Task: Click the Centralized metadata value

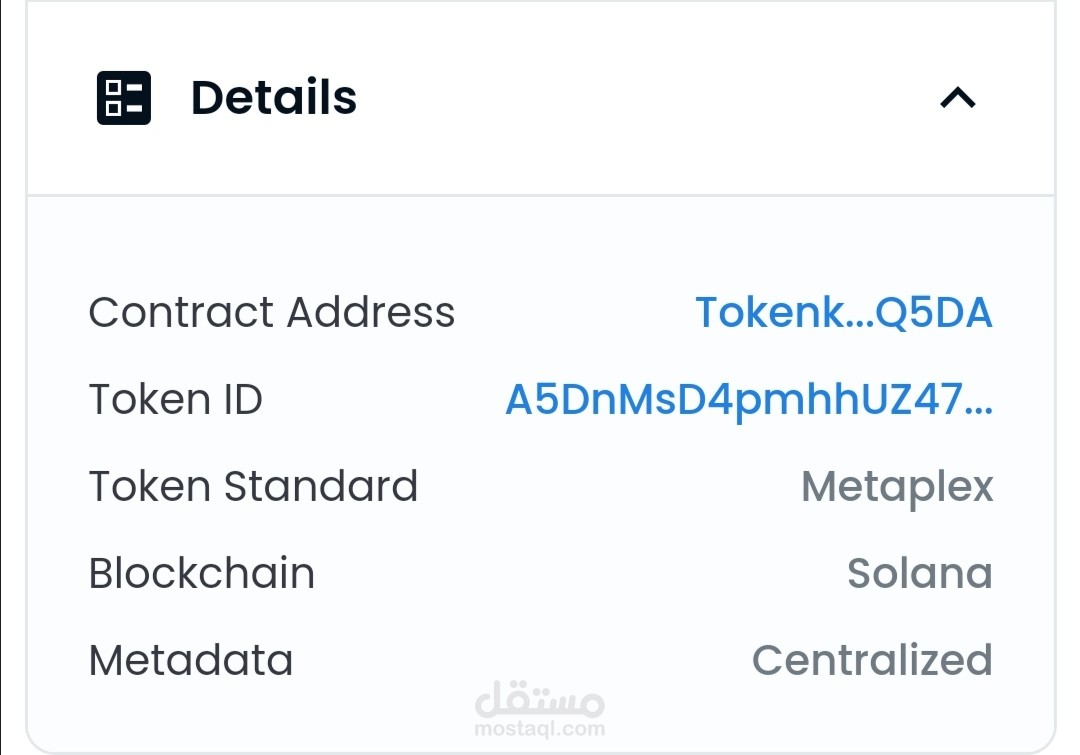Action: click(871, 660)
